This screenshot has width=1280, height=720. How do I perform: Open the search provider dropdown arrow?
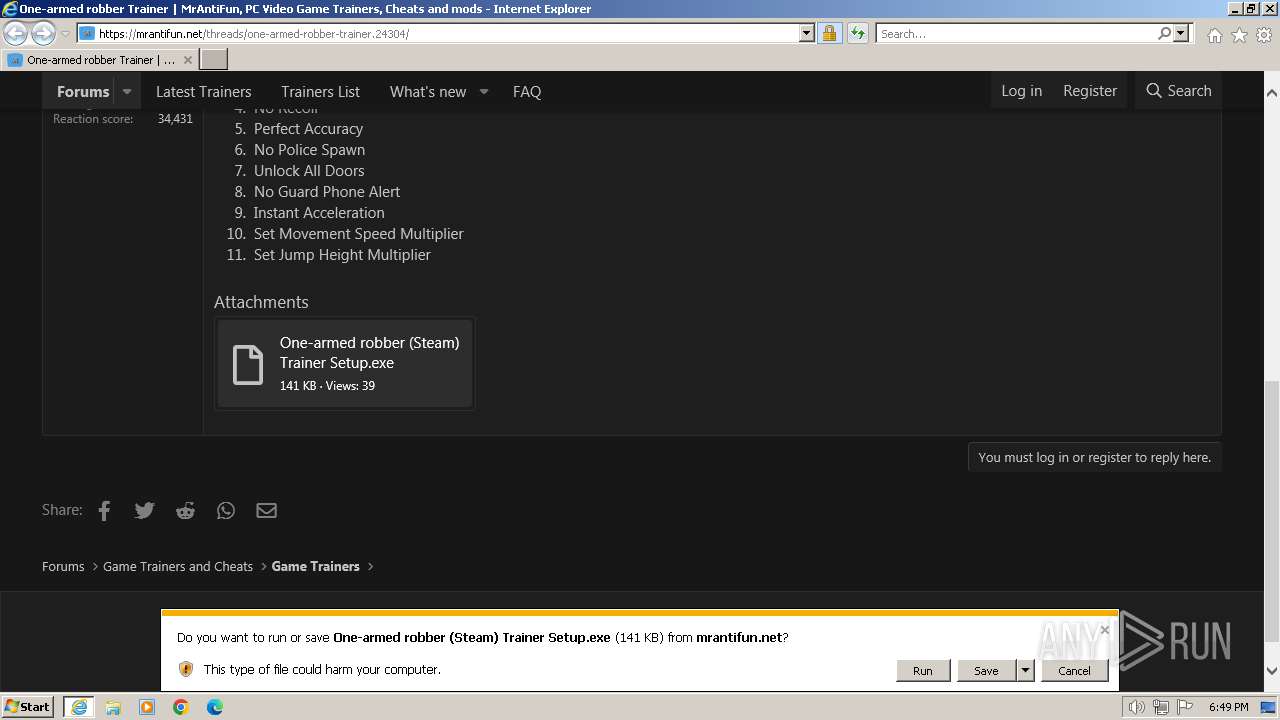(1181, 33)
